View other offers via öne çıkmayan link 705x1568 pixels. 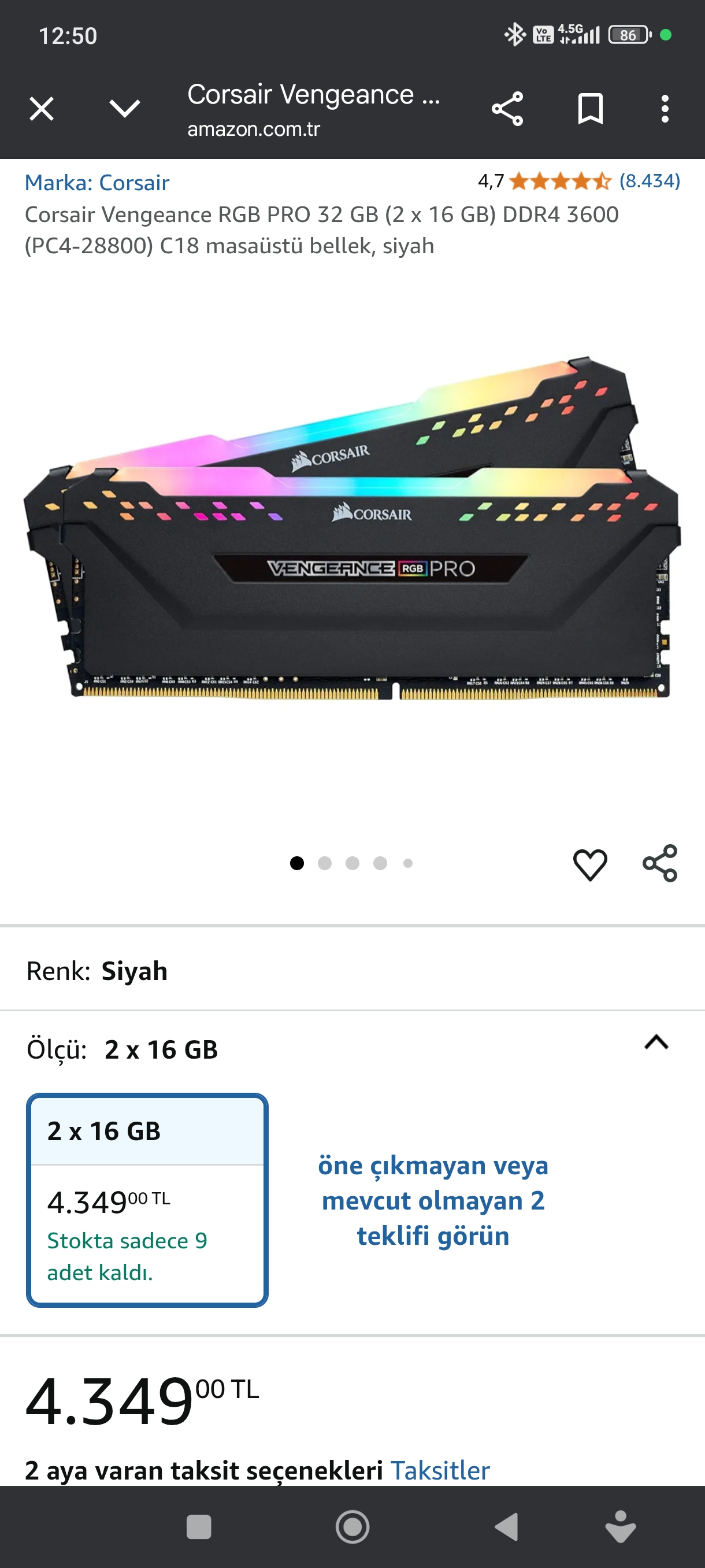click(x=433, y=1200)
